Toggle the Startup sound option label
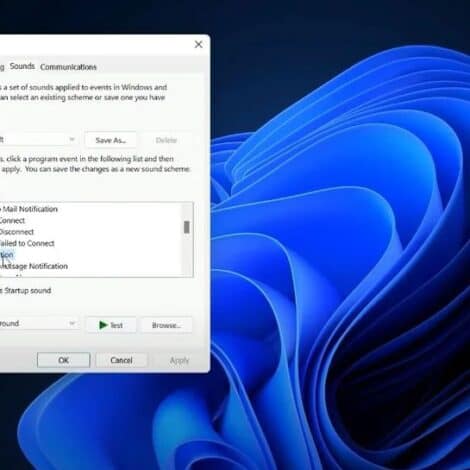 click(26, 291)
